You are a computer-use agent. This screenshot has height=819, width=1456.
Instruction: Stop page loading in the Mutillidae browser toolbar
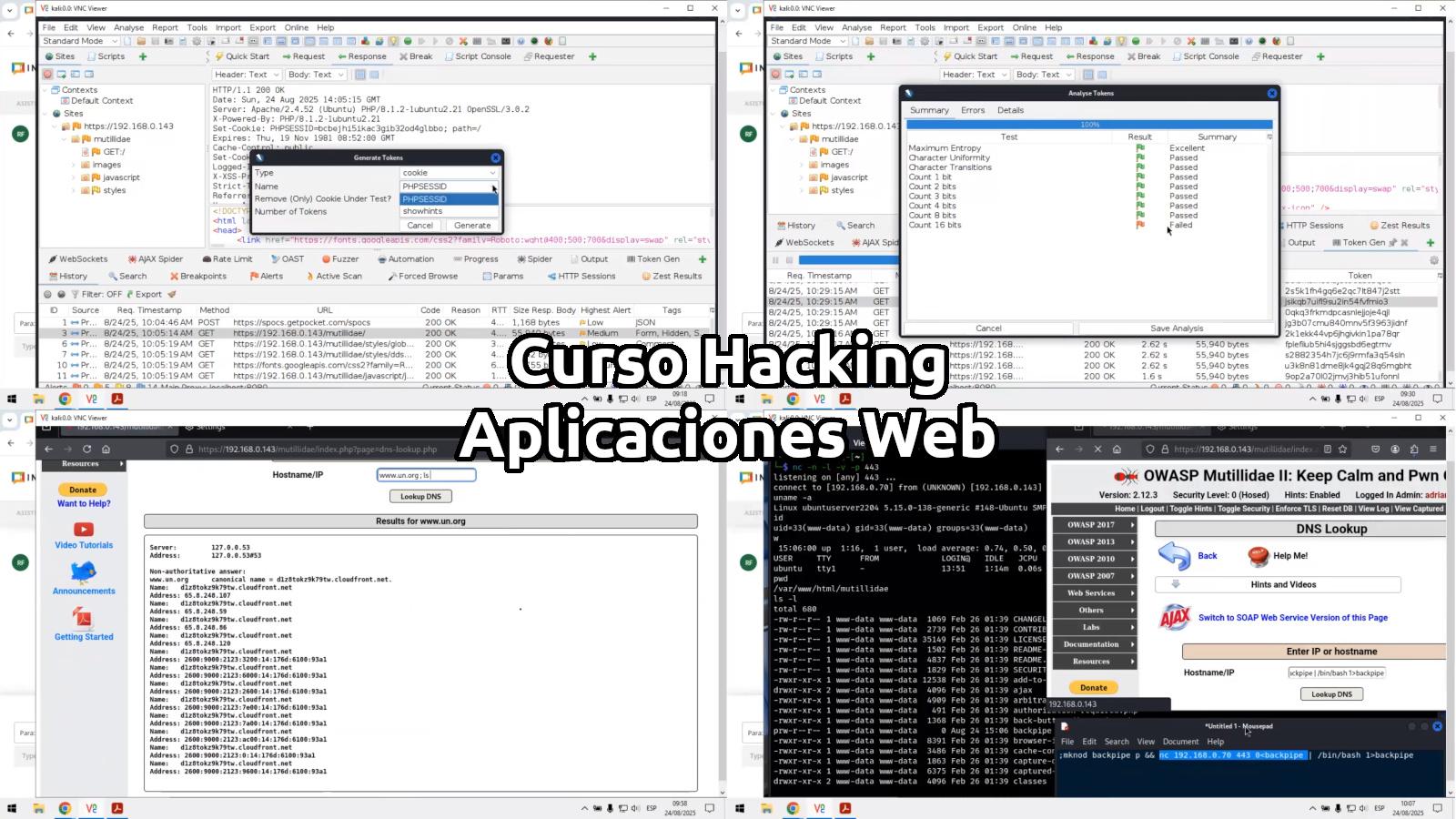(1097, 449)
